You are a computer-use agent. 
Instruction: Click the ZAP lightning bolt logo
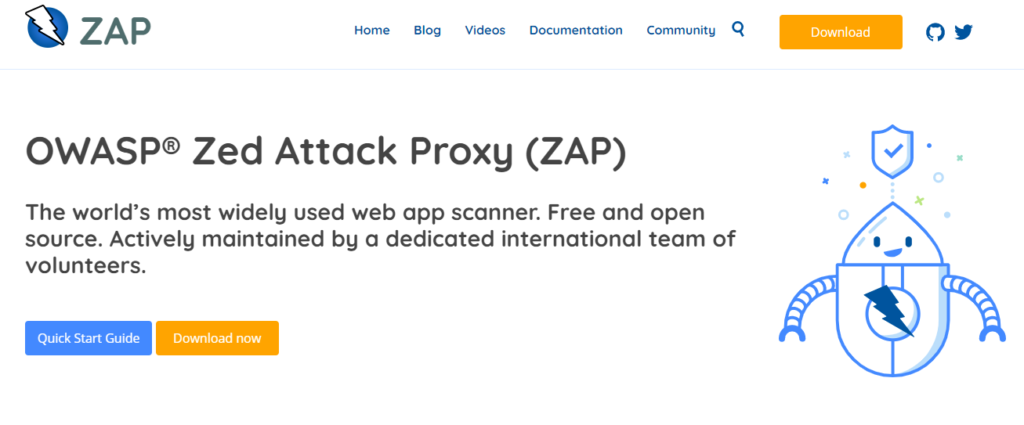(x=46, y=27)
